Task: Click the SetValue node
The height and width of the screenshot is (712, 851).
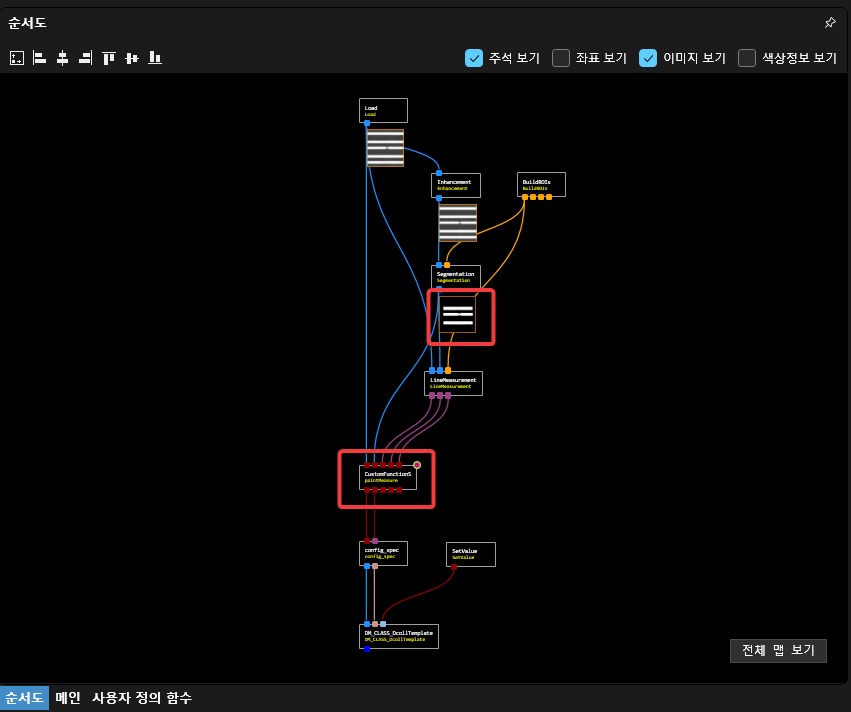Action: click(469, 554)
